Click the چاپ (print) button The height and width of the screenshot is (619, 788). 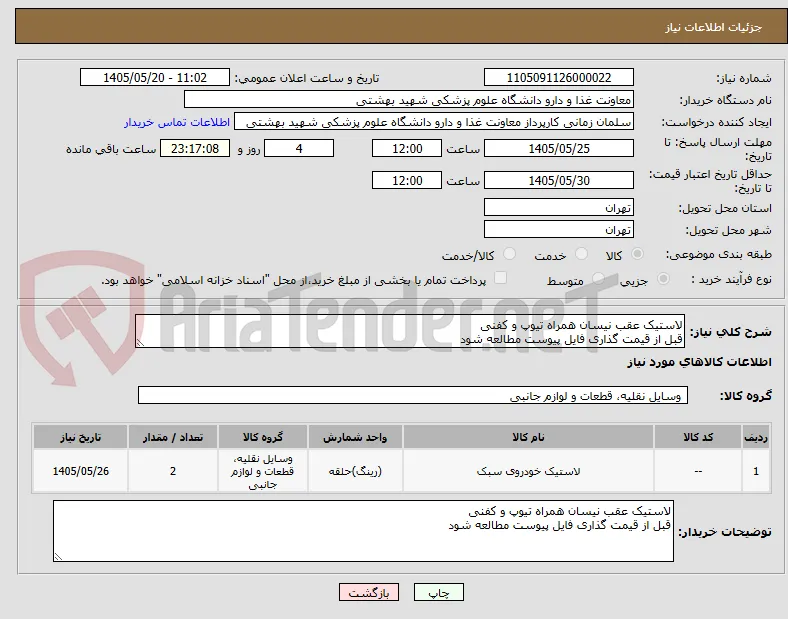pos(438,592)
